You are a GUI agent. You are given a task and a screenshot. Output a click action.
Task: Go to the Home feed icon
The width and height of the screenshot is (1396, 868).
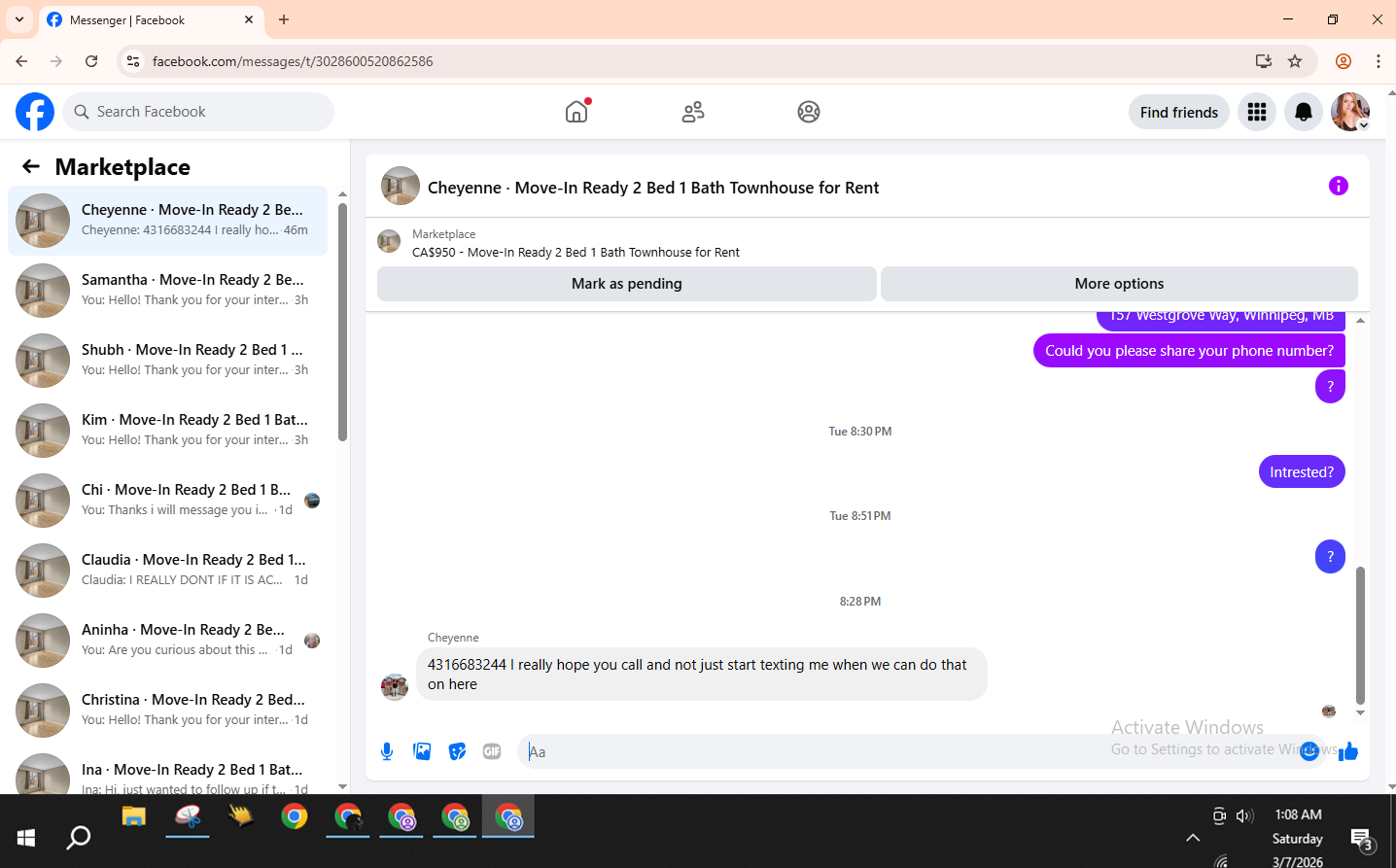[576, 112]
